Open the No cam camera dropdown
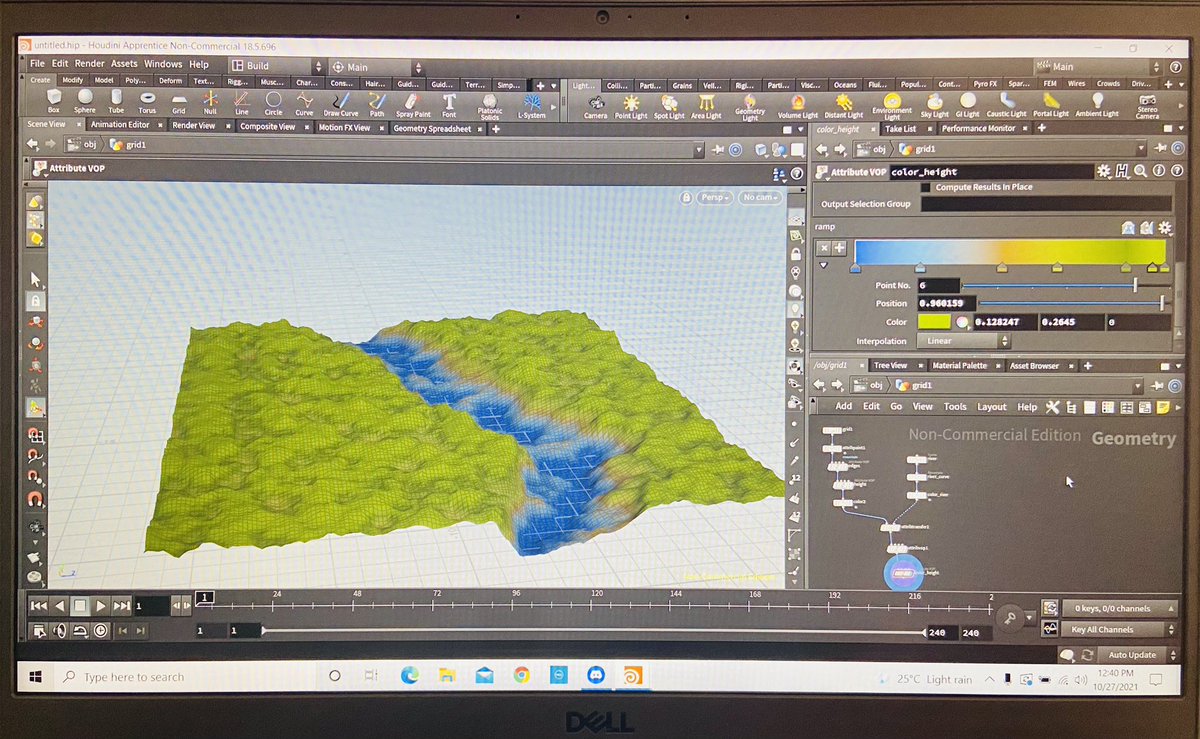Image resolution: width=1200 pixels, height=739 pixels. coord(762,198)
